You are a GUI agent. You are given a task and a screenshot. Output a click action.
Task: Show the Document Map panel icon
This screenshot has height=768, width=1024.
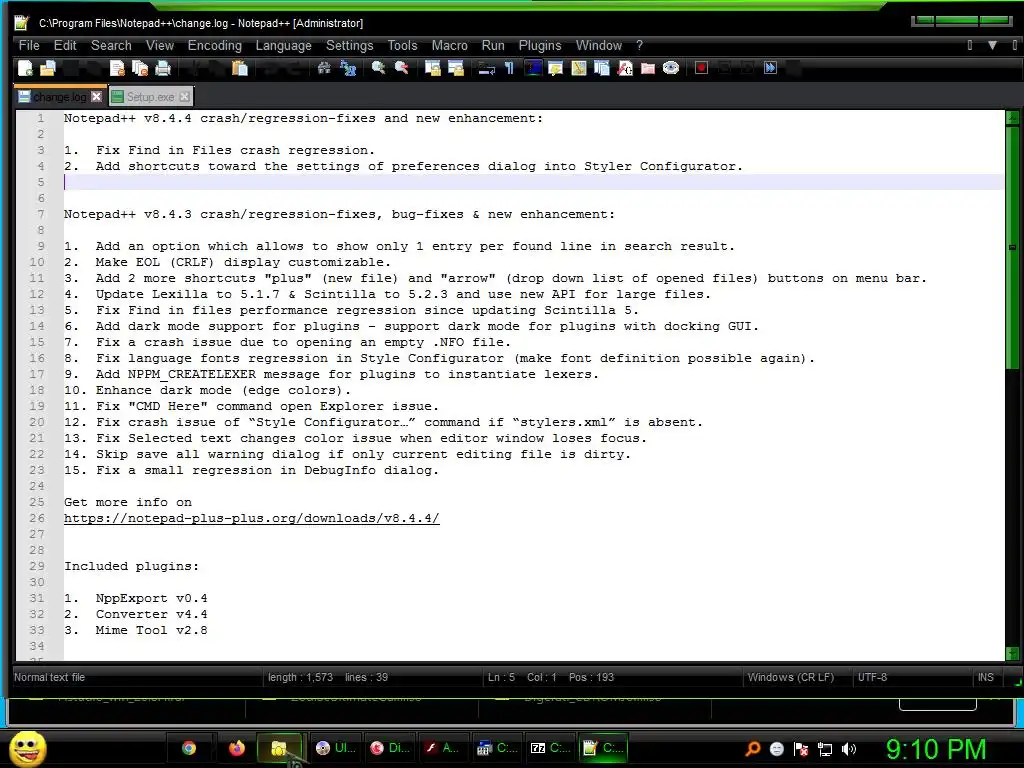click(x=579, y=68)
